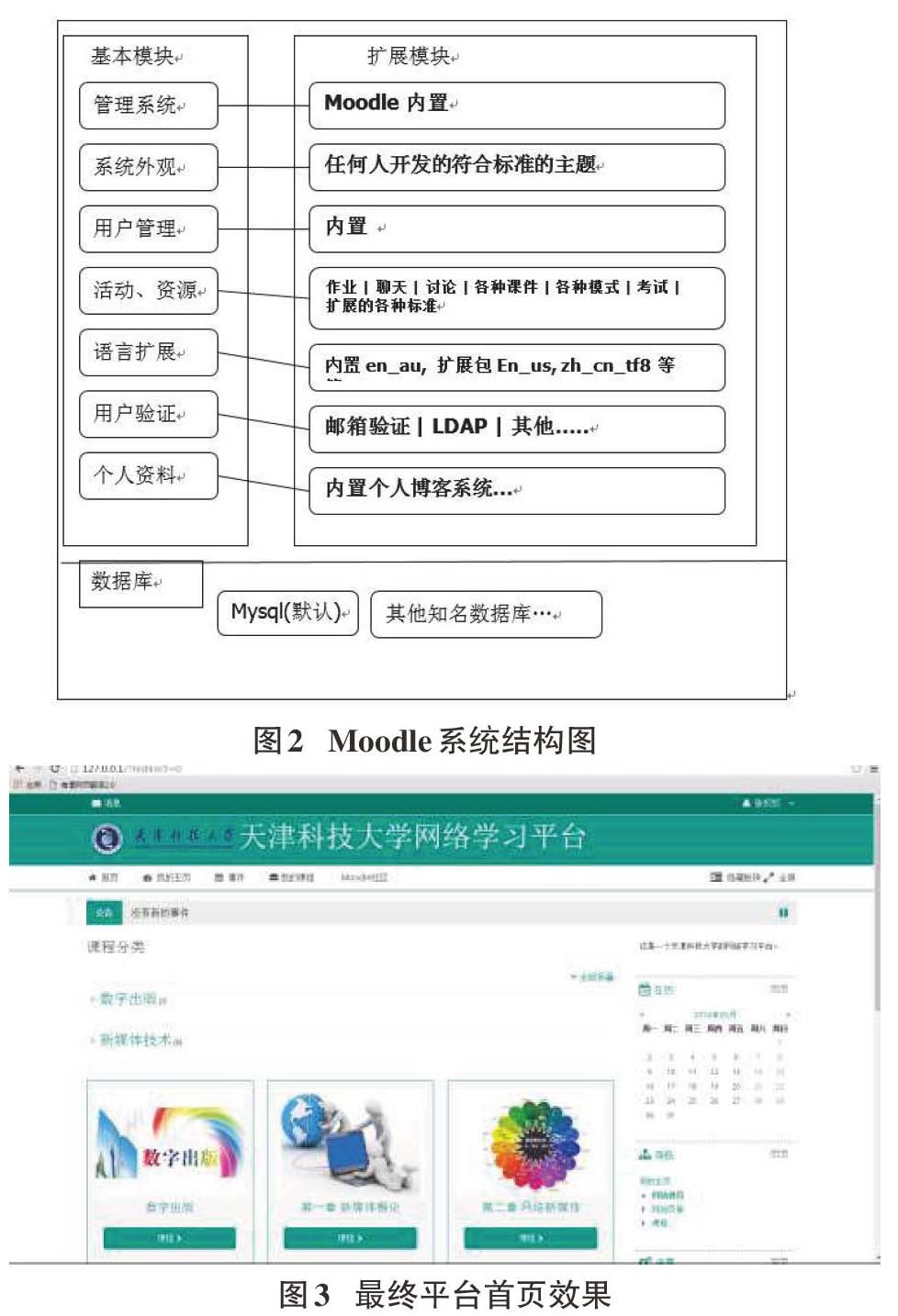Expand the 数字出版 course category
The height and width of the screenshot is (1316, 898).
(x=129, y=998)
